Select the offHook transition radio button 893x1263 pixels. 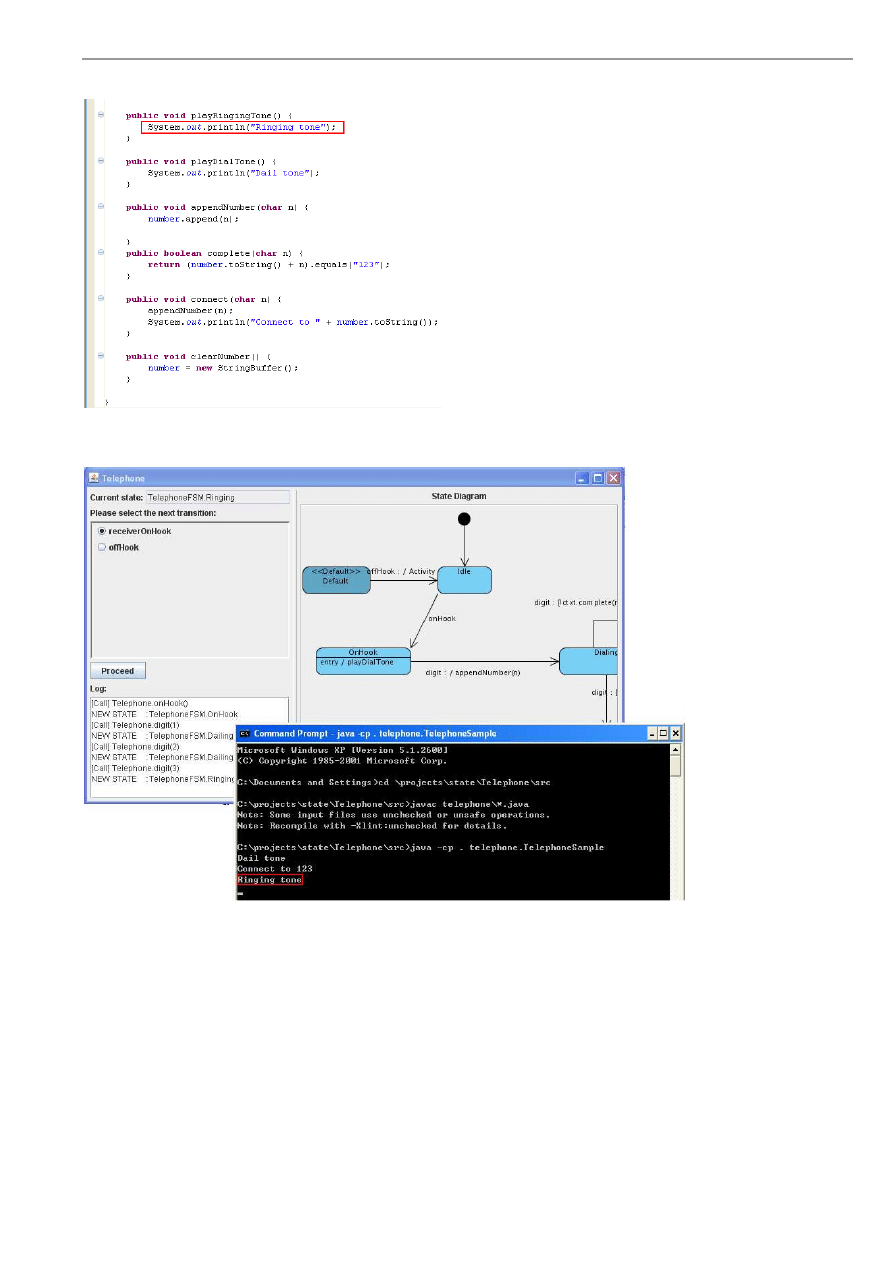click(x=101, y=547)
